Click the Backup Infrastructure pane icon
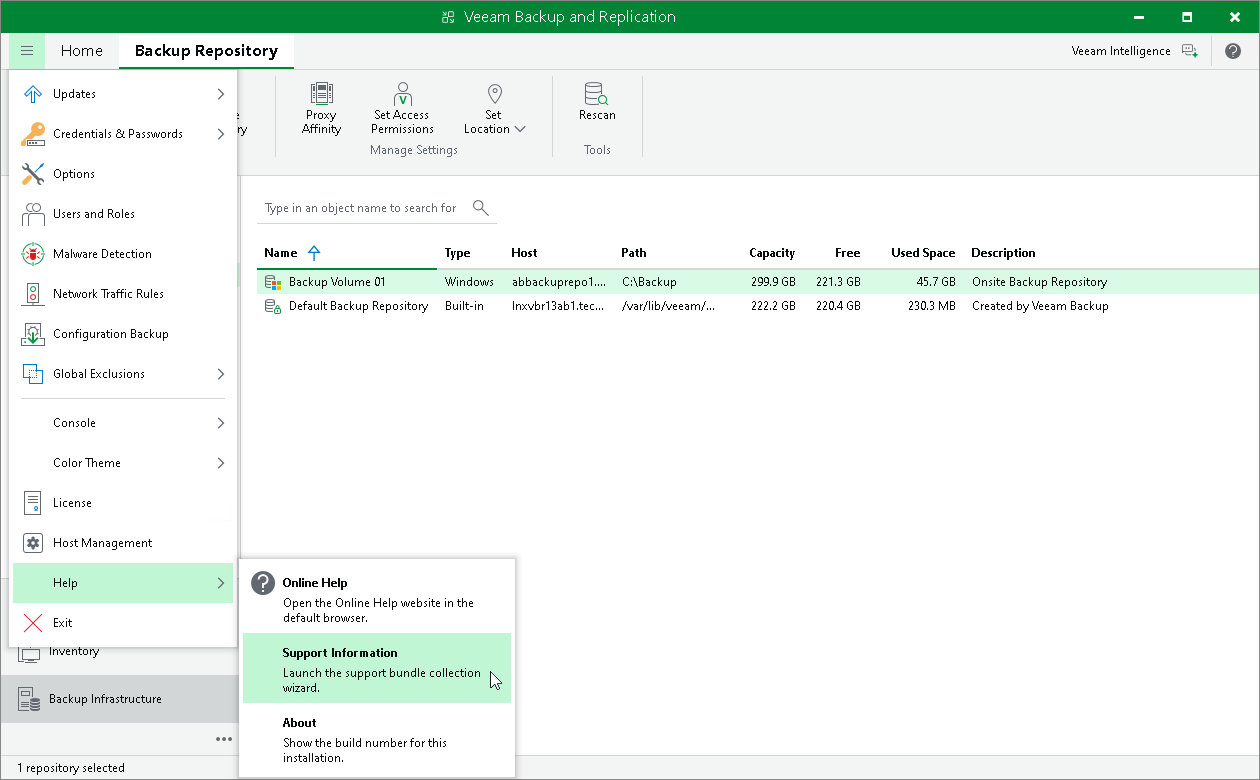Image resolution: width=1260 pixels, height=780 pixels. click(x=30, y=699)
